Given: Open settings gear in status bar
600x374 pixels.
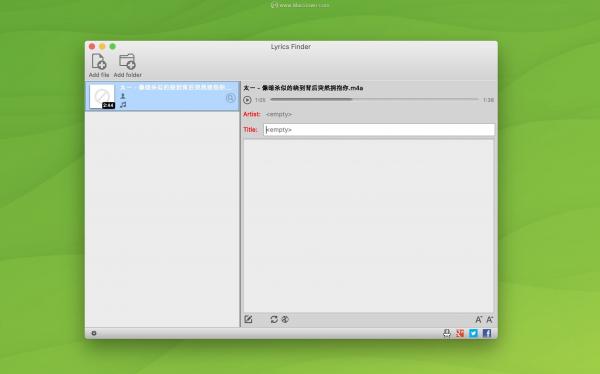Looking at the screenshot, I should (94, 333).
